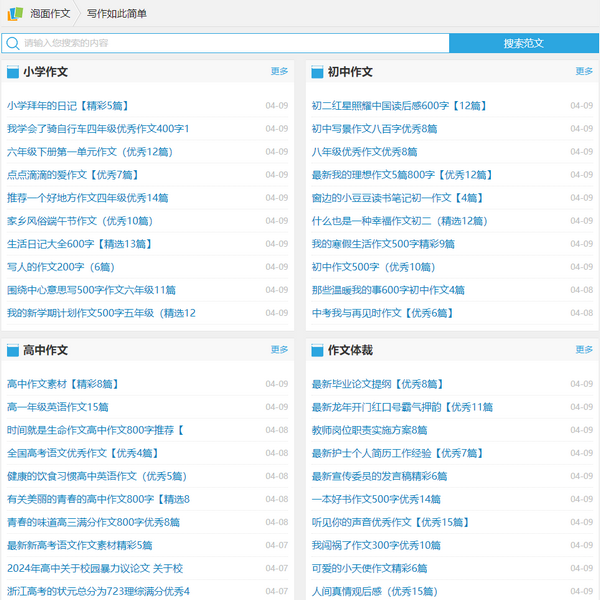600x600 pixels.
Task: Click the search magnifier icon
Action: point(13,43)
